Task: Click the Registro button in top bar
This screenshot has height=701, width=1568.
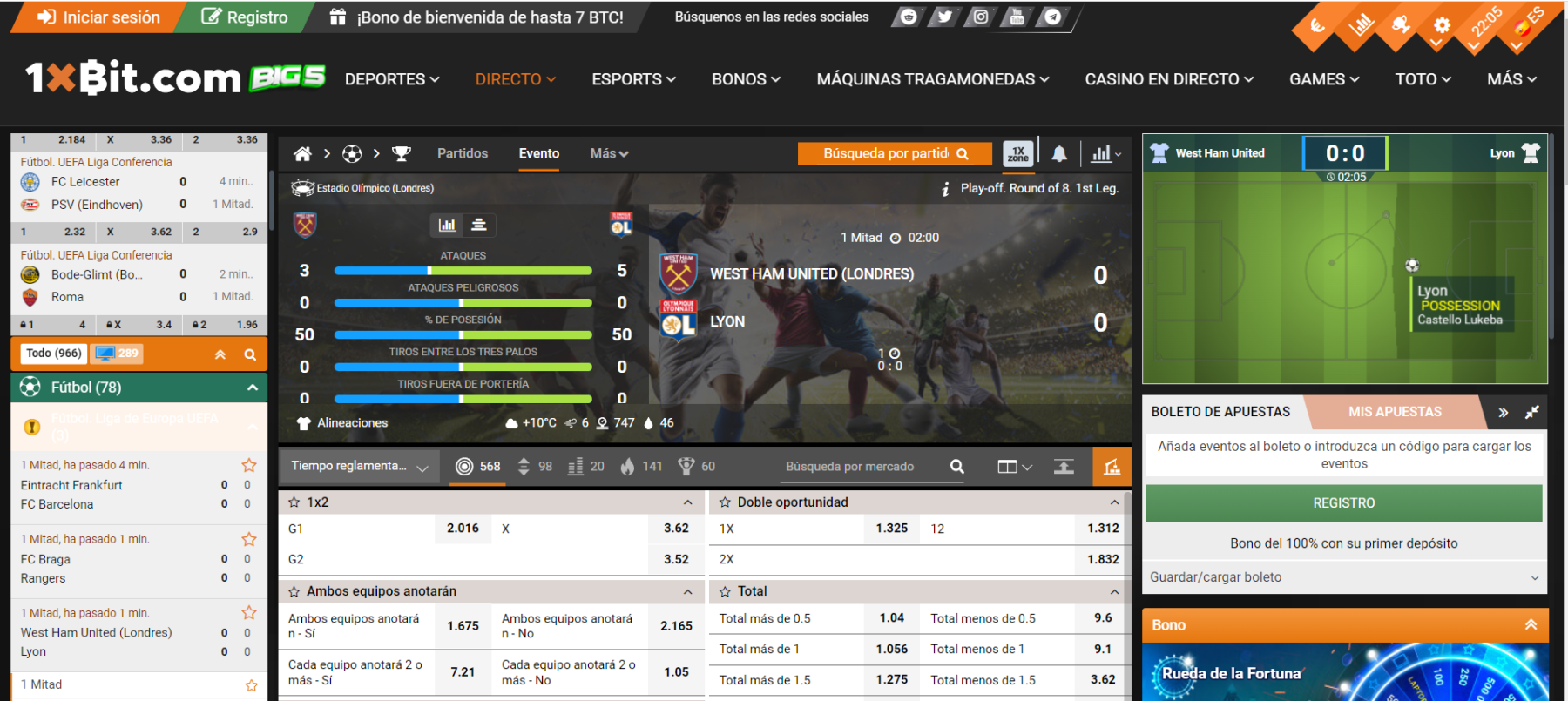Action: click(x=245, y=17)
